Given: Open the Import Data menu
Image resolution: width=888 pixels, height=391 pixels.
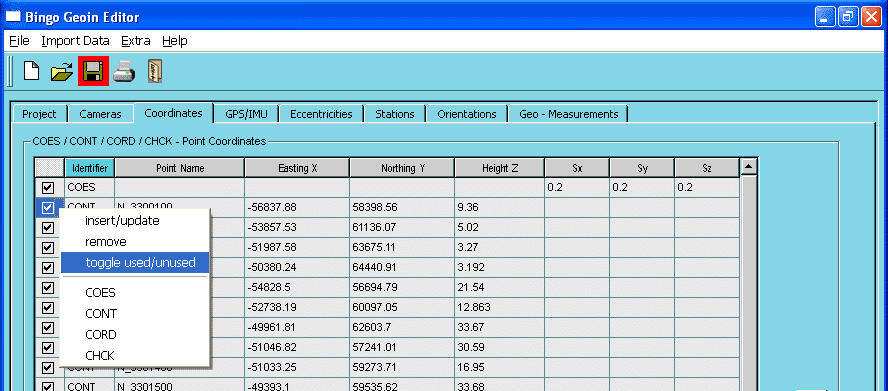Looking at the screenshot, I should (x=75, y=41).
